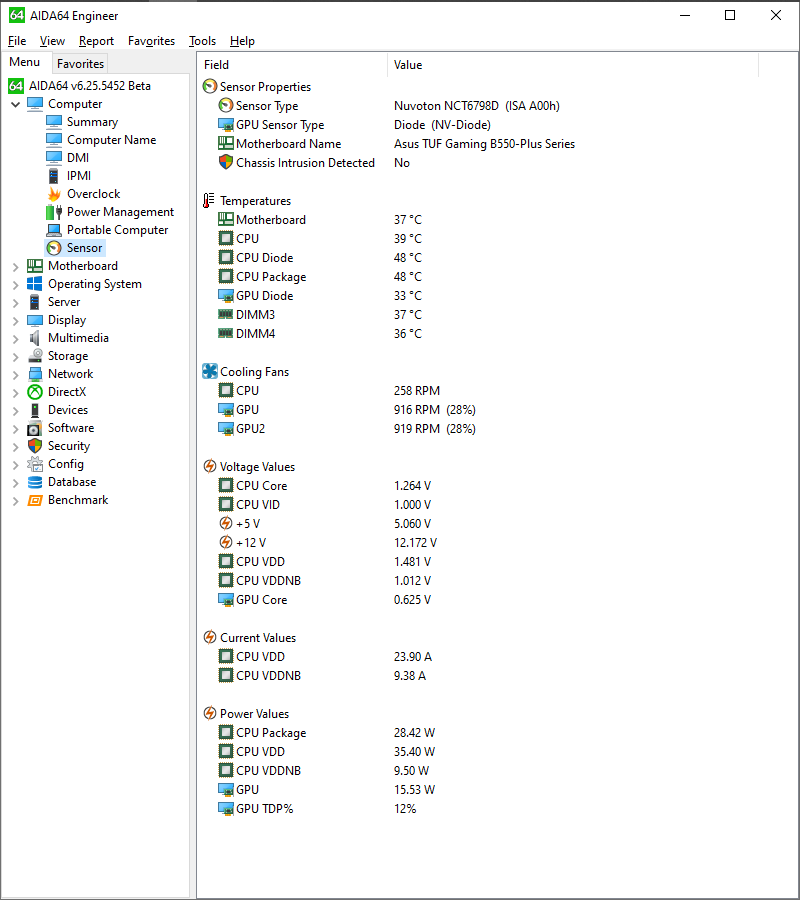
Task: Click the Server tower icon
Action: coord(35,302)
